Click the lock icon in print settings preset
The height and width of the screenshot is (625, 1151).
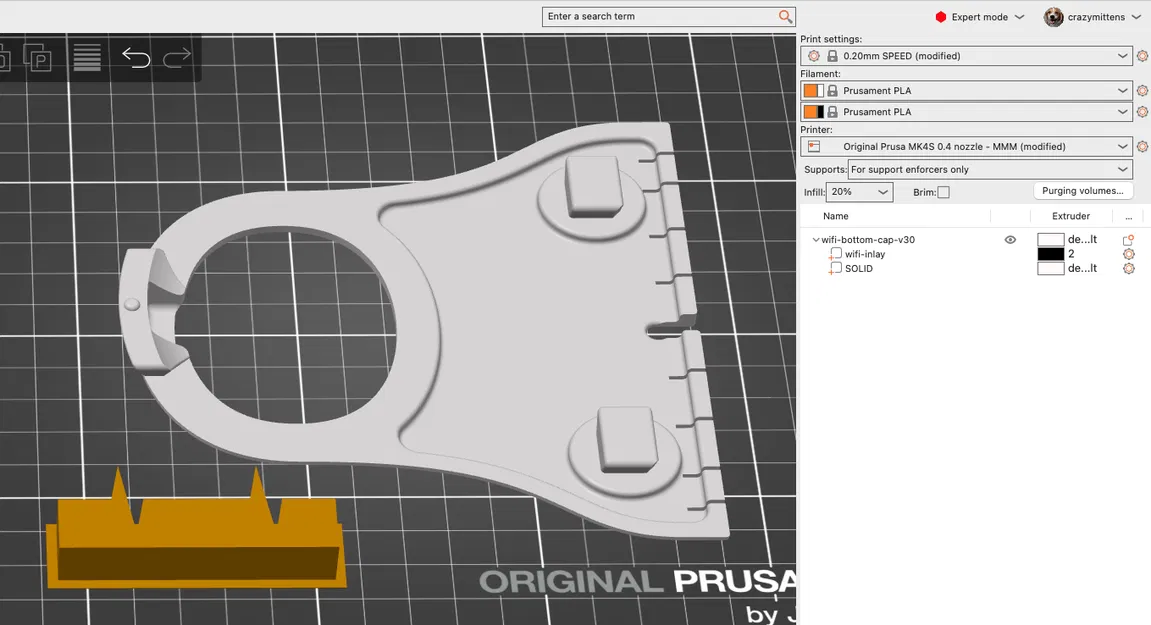click(832, 56)
